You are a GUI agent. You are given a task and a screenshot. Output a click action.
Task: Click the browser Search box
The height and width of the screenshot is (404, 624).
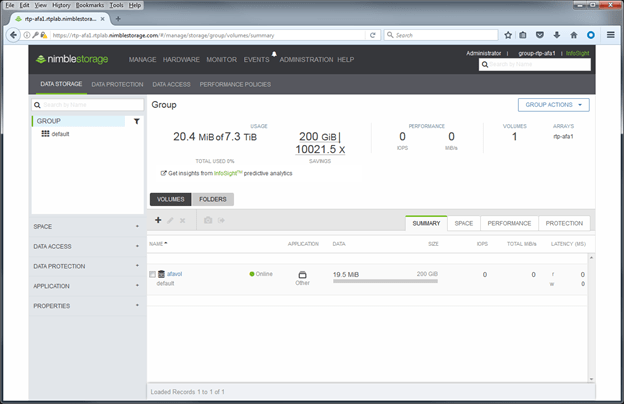pyautogui.click(x=441, y=35)
